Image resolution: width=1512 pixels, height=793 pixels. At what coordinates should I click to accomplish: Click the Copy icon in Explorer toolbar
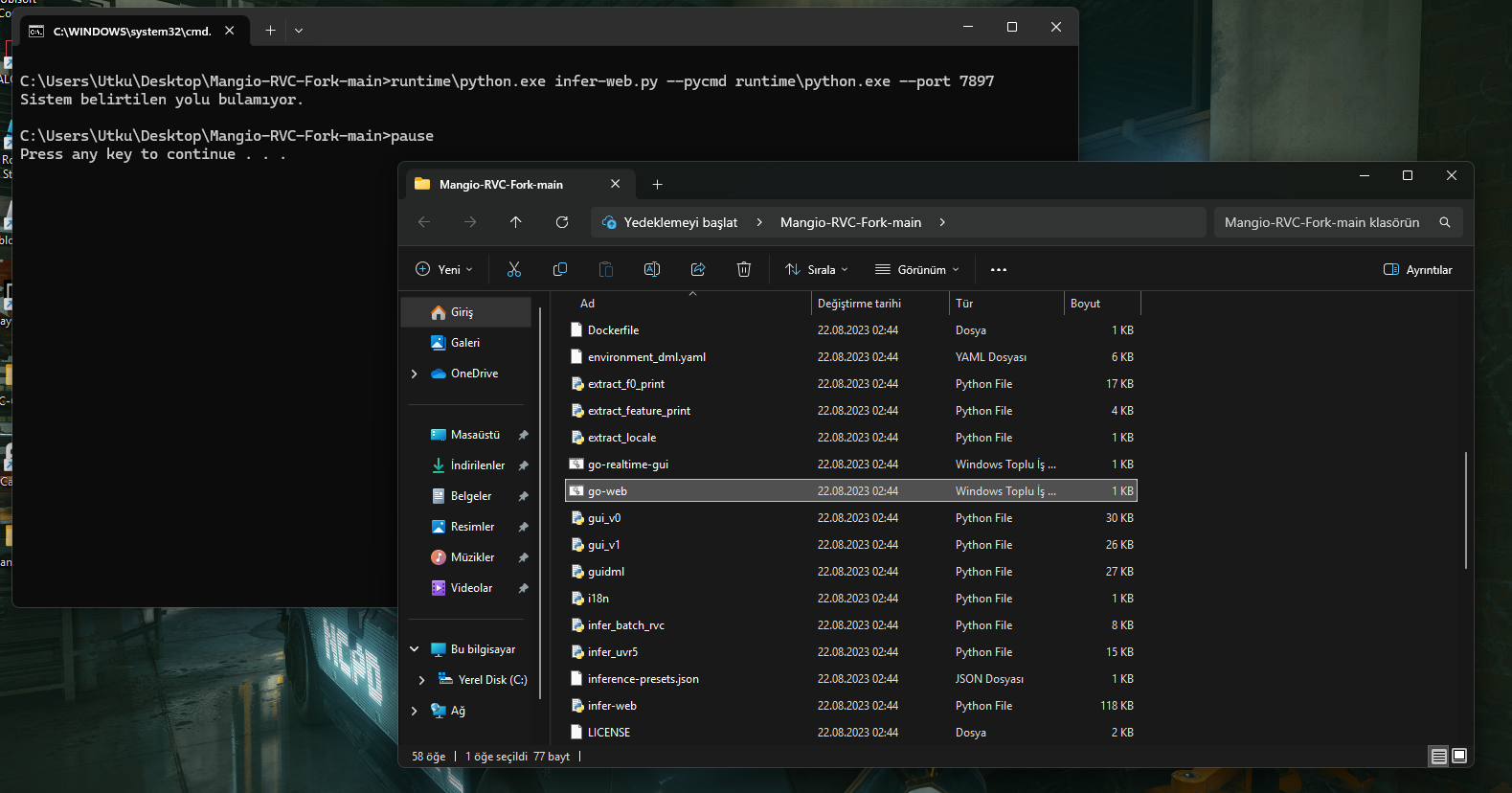560,269
